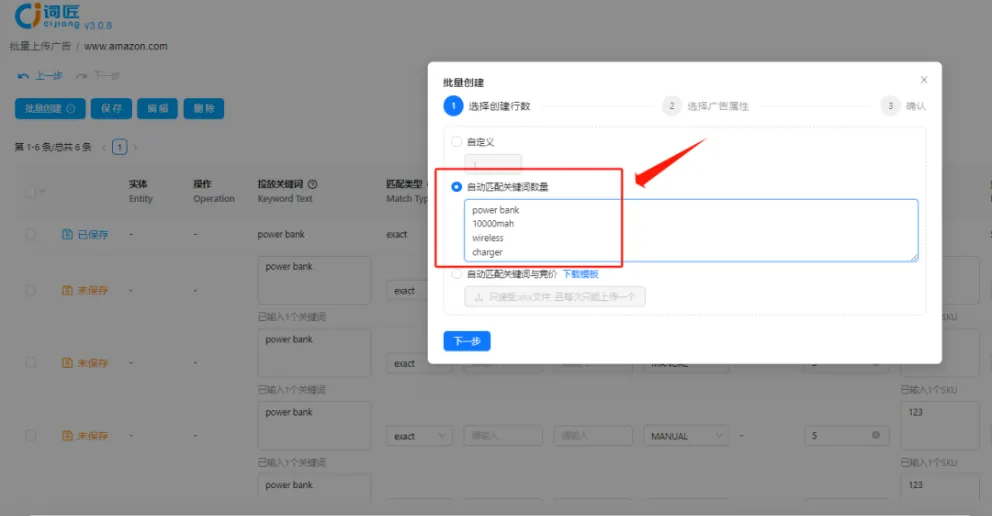Screen dimensions: 993x516
Task: Click the custom row count number field
Action: [x=493, y=164]
